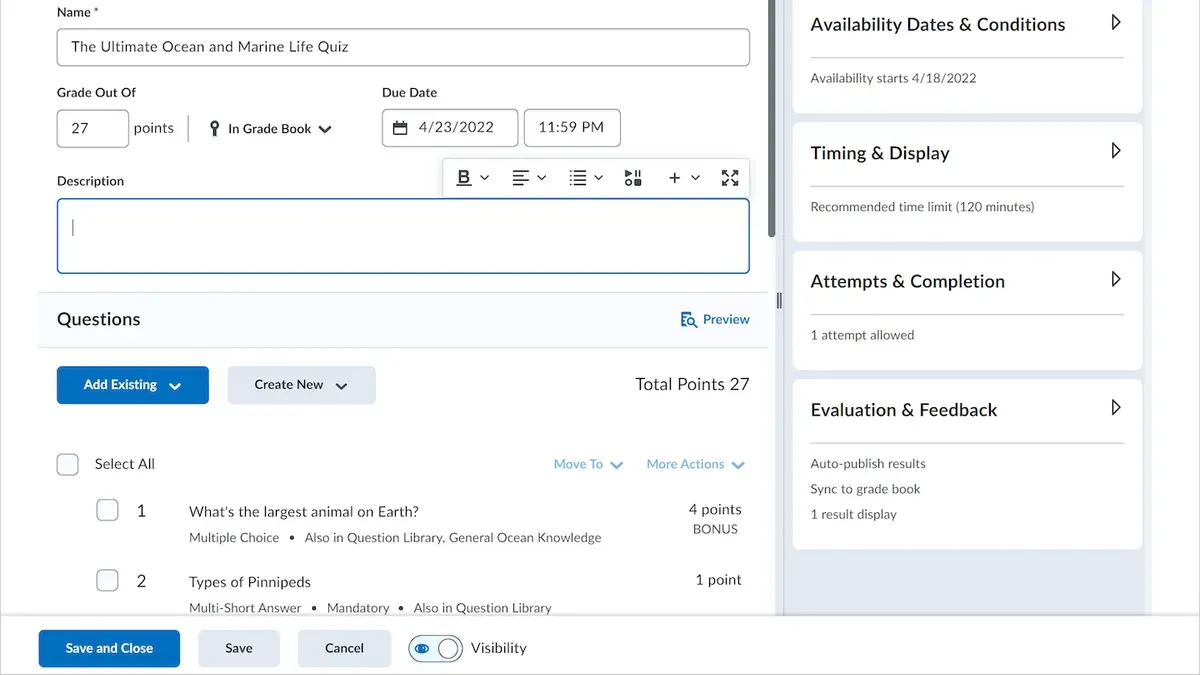
Task: Expand Availability Dates & Conditions panel
Action: coord(1116,22)
